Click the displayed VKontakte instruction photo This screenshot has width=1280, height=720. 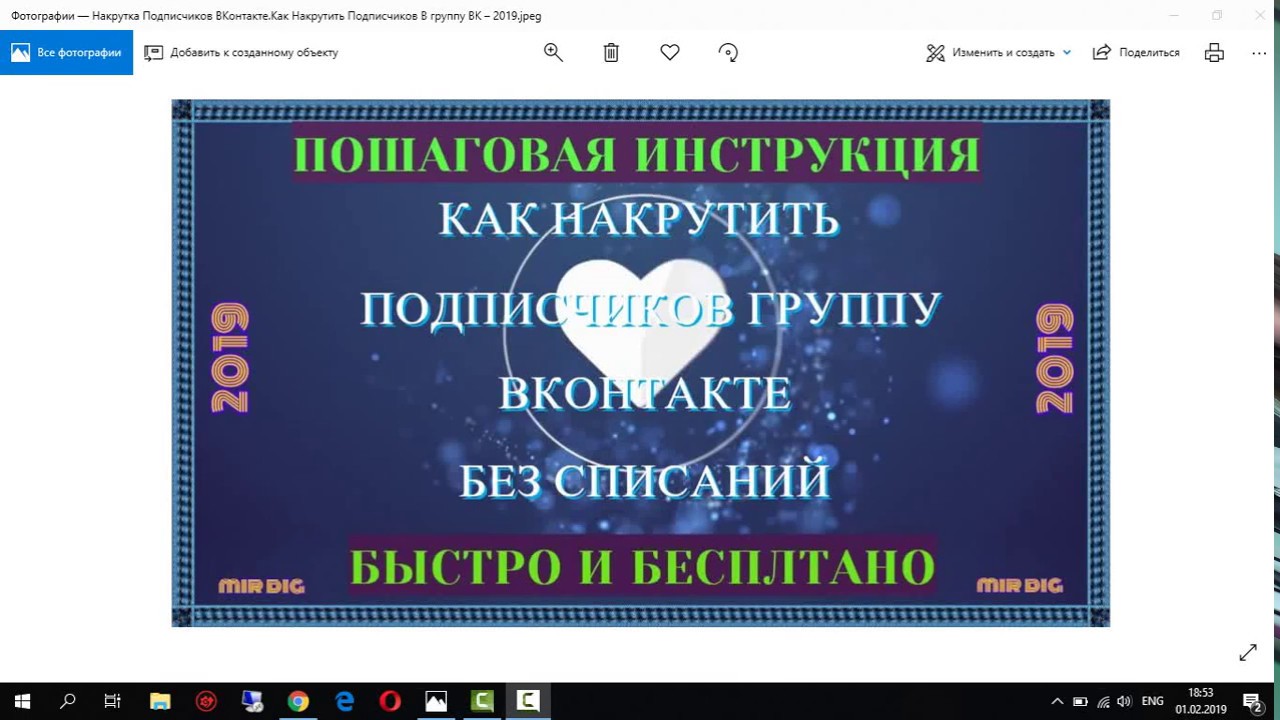click(640, 363)
